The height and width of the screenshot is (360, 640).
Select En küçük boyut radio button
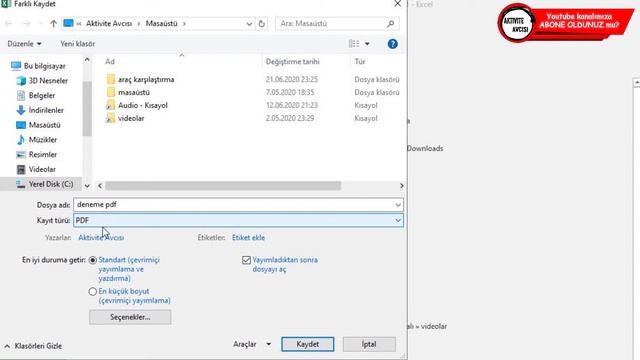[x=93, y=291]
